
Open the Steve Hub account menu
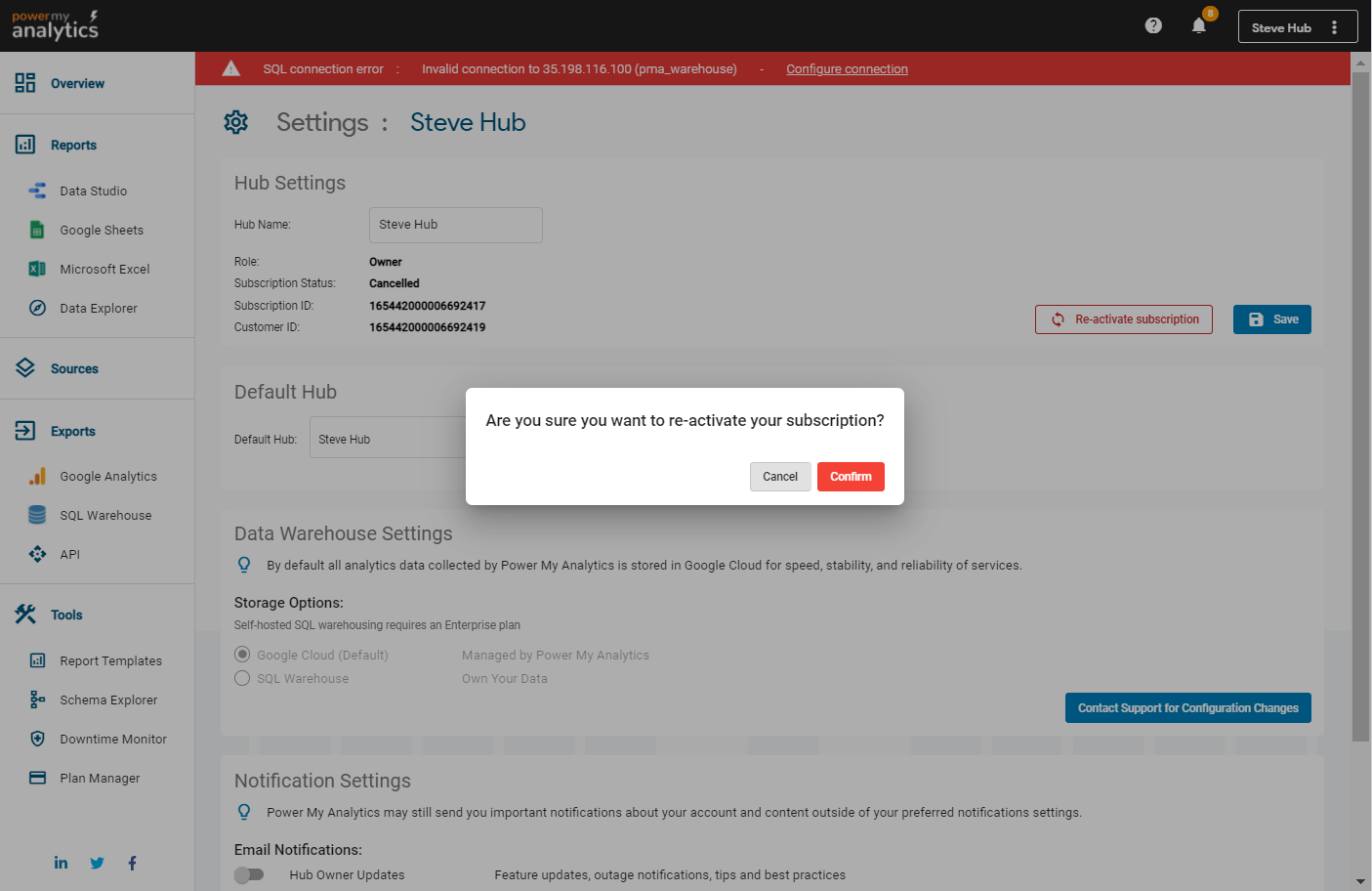point(1297,27)
